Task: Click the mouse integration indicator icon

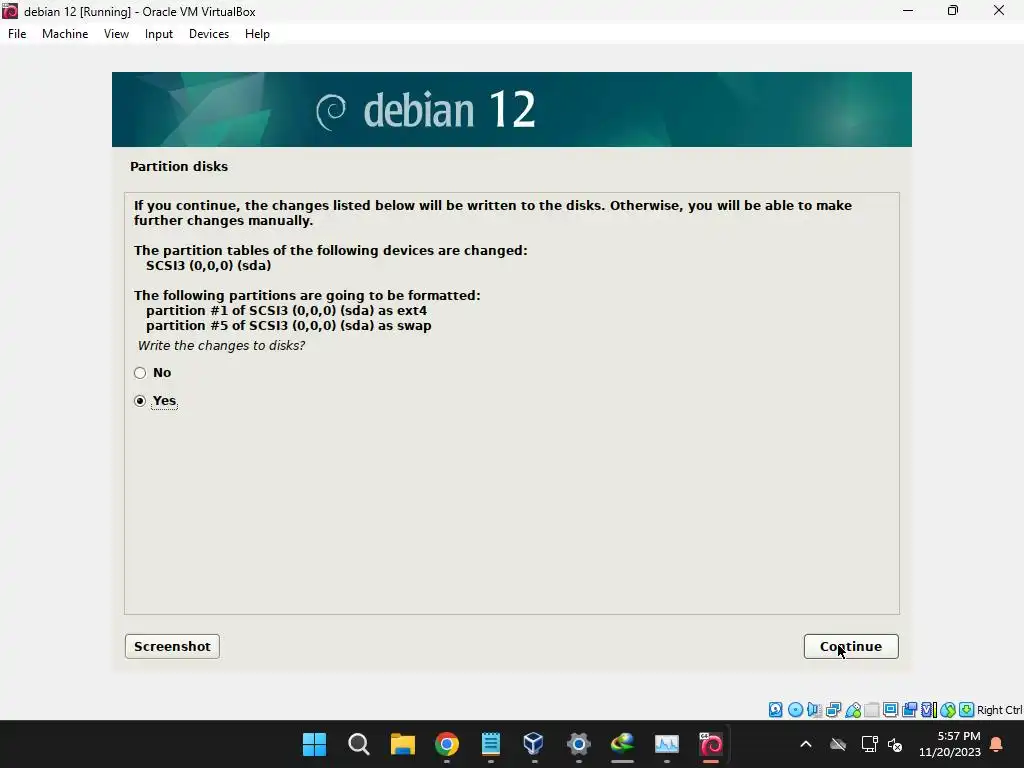Action: coord(948,709)
